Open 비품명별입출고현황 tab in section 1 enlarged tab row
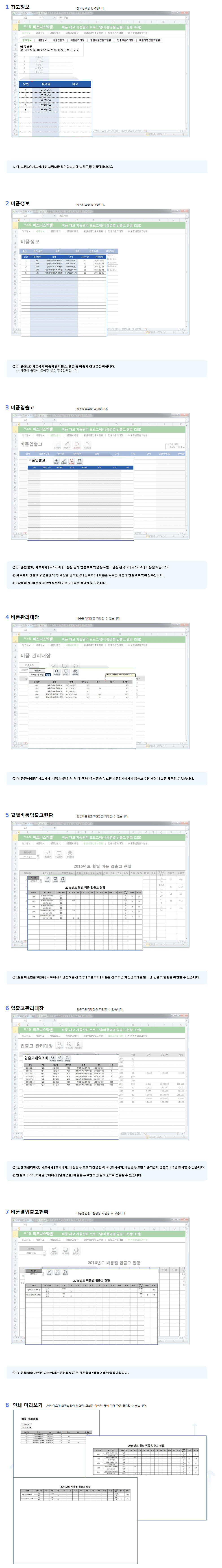Image resolution: width=222 pixels, height=1568 pixels. tap(150, 40)
